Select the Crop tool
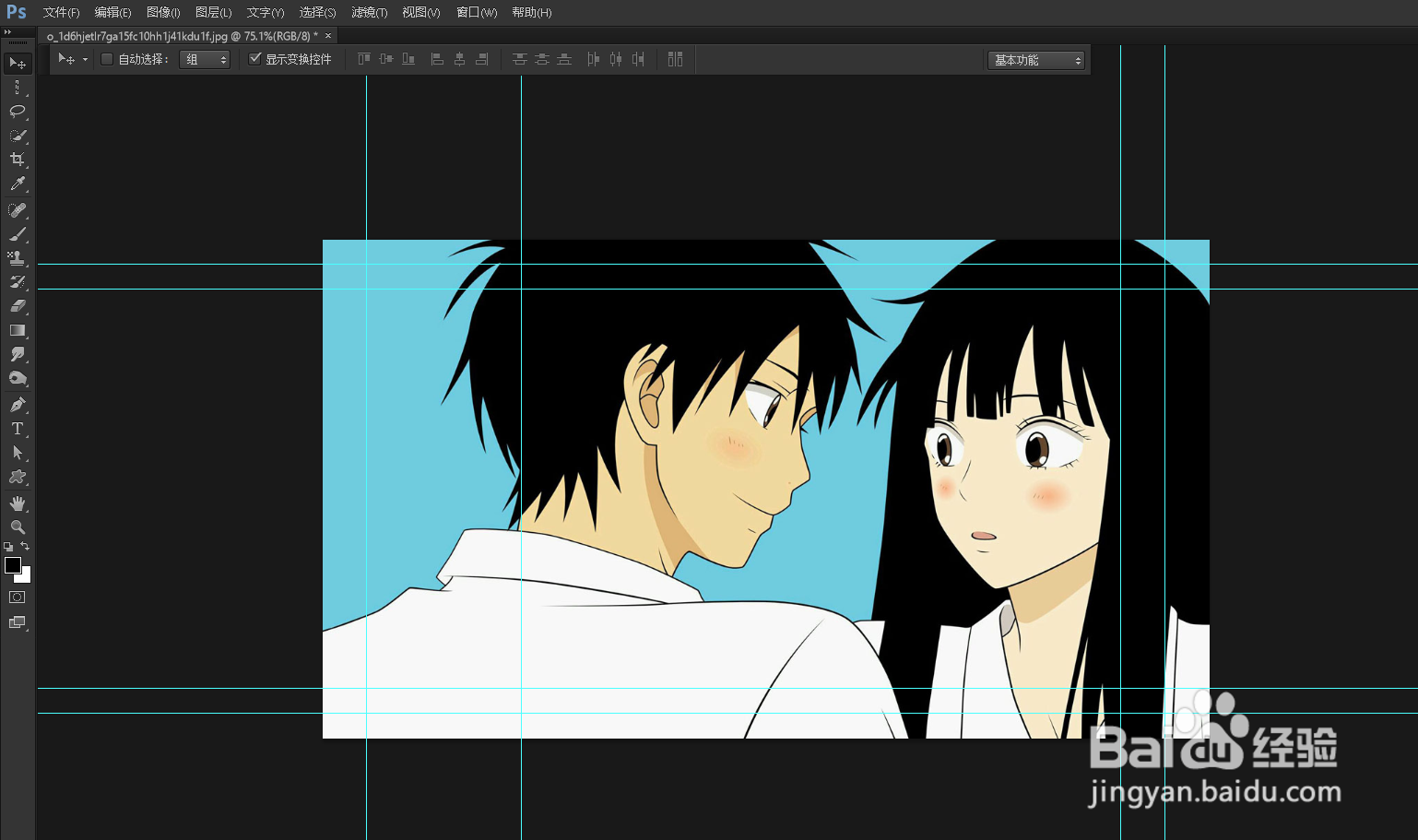Screen dimensions: 1418x840 click(18, 160)
